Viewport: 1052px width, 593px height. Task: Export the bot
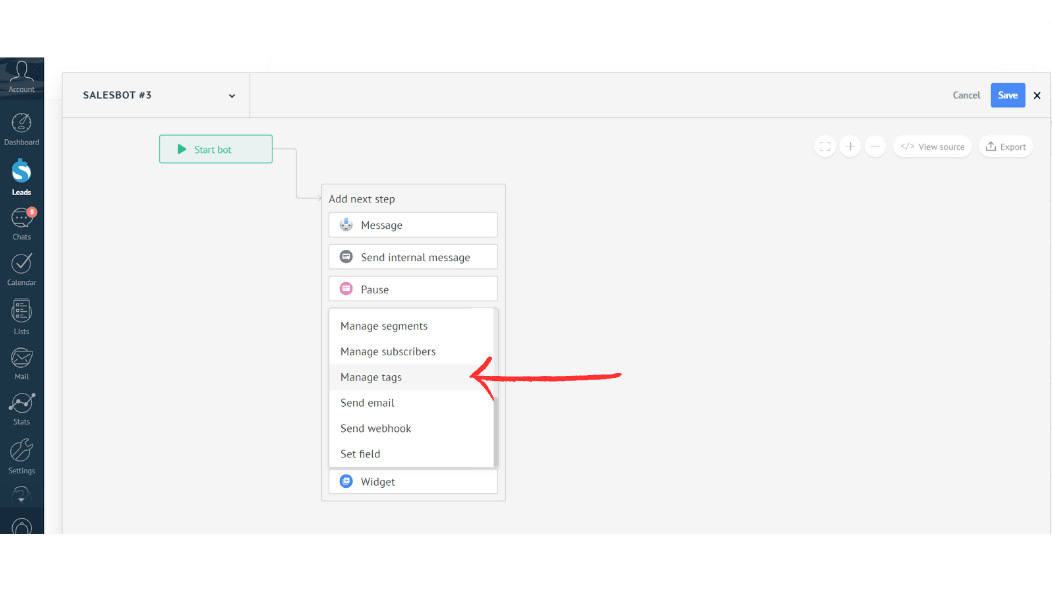tap(1005, 146)
